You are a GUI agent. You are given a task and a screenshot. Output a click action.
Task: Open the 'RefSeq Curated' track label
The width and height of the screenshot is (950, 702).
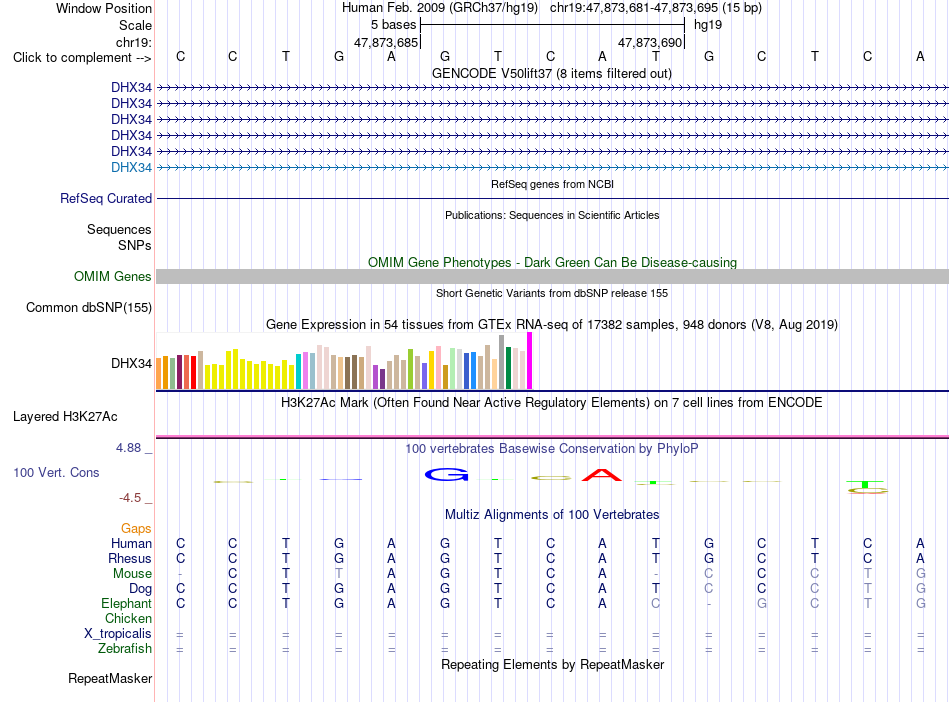coord(105,198)
